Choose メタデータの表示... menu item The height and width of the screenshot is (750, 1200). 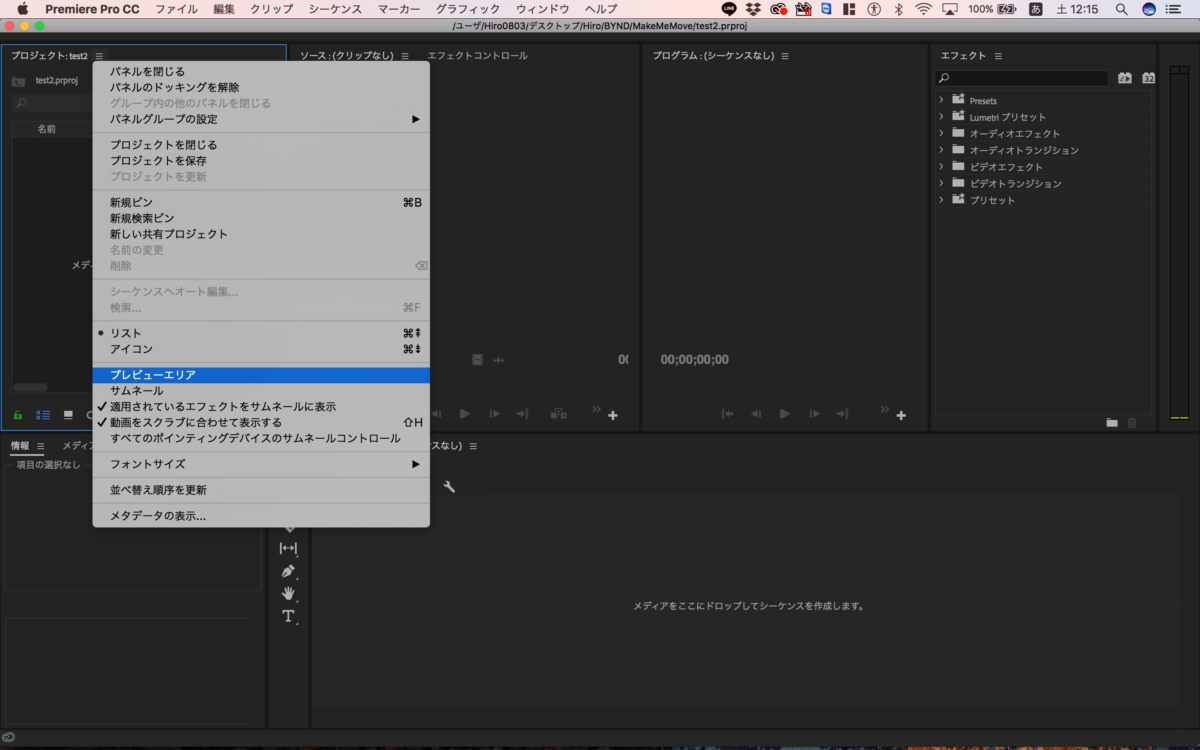(261, 516)
